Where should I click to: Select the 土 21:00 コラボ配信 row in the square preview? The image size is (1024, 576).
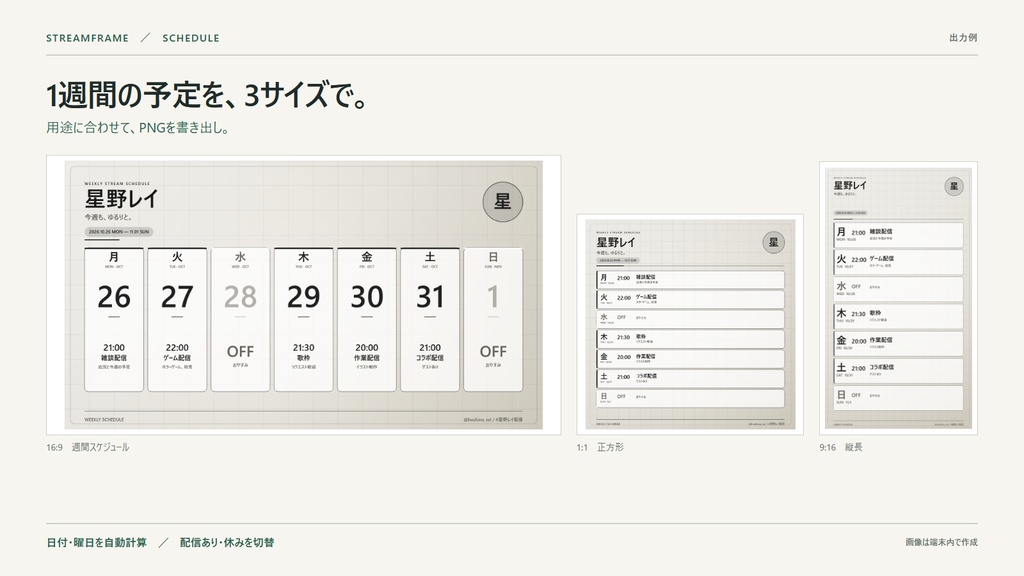coord(690,379)
